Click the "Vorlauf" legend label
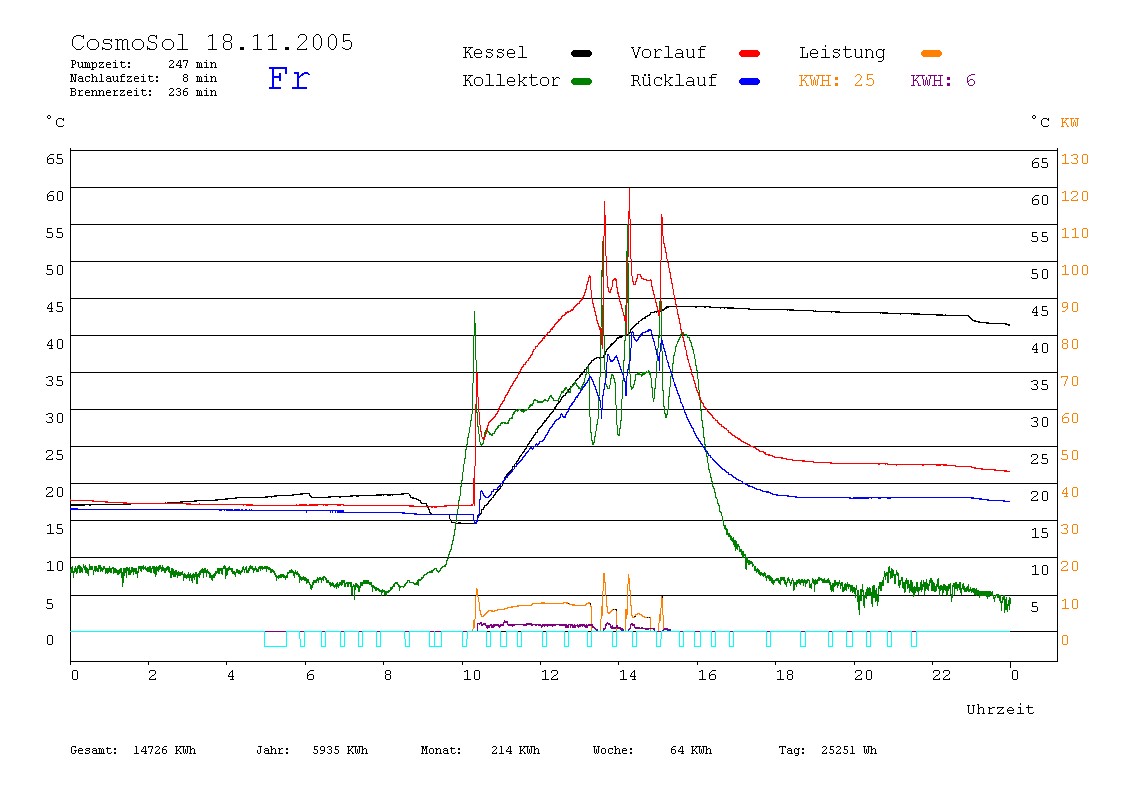 (x=668, y=53)
